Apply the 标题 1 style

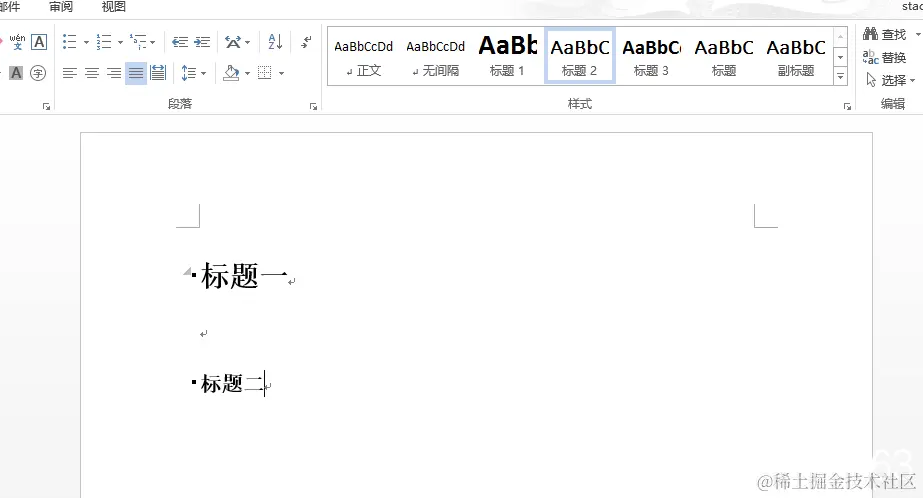click(x=507, y=57)
